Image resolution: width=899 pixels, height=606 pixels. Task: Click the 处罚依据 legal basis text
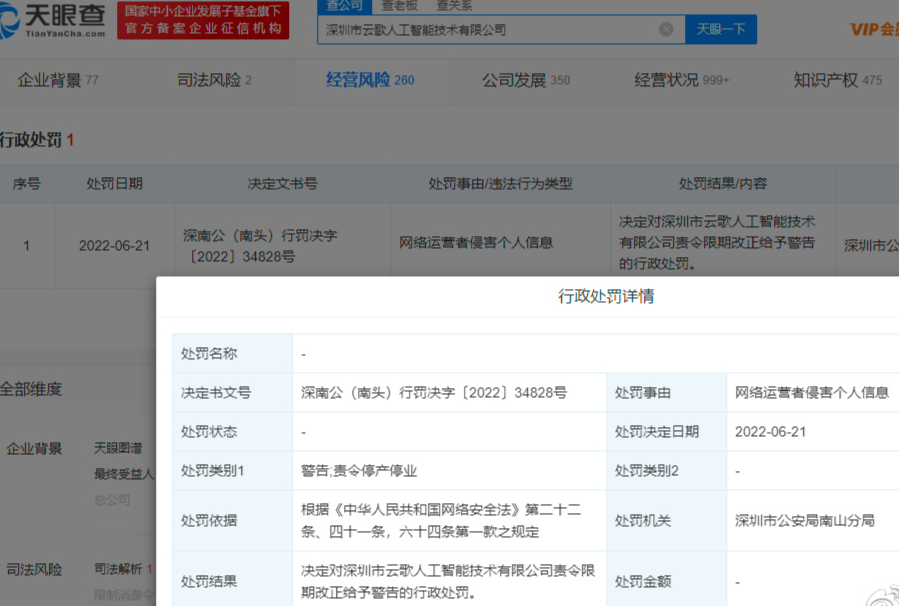point(441,521)
